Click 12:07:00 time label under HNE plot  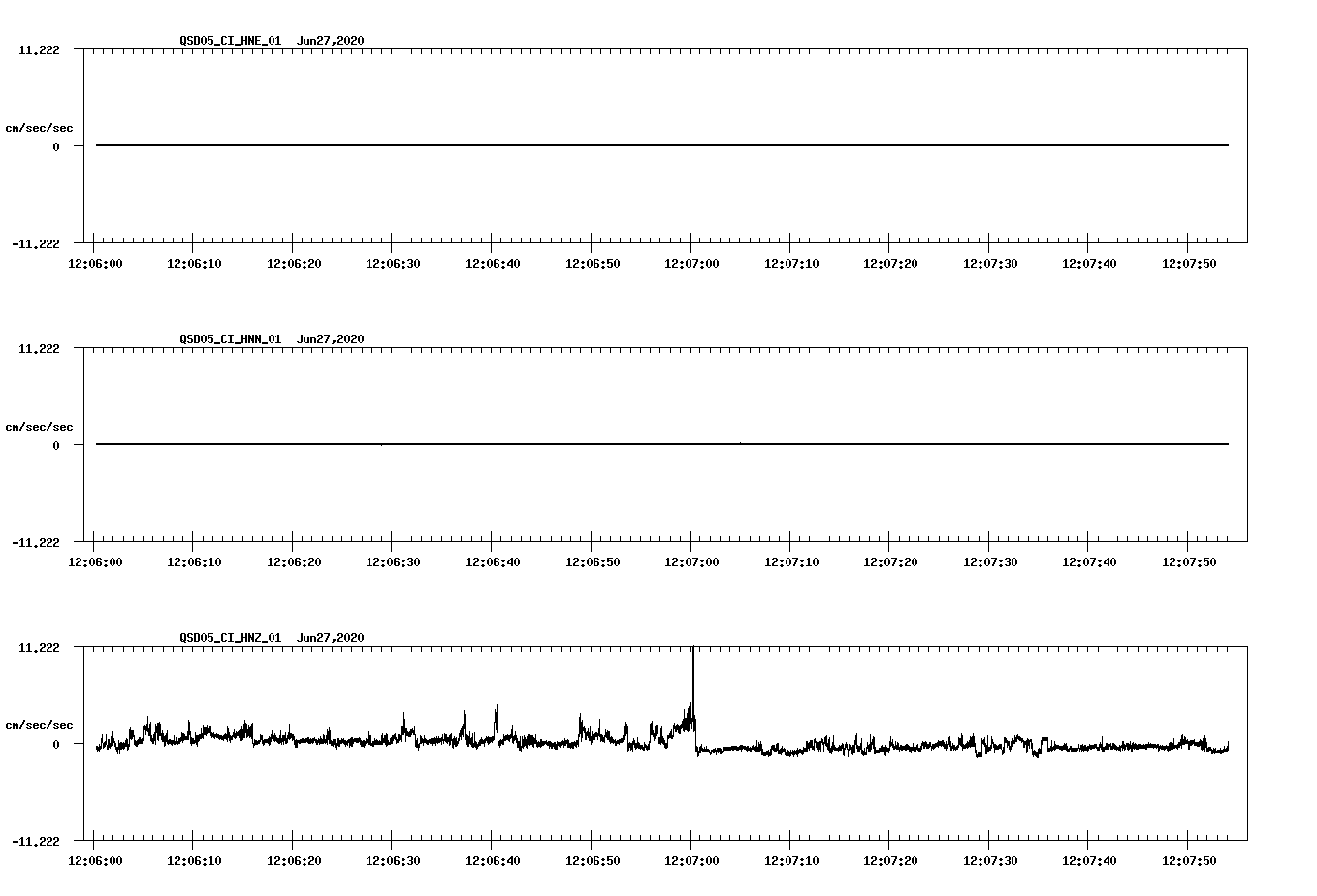click(691, 264)
